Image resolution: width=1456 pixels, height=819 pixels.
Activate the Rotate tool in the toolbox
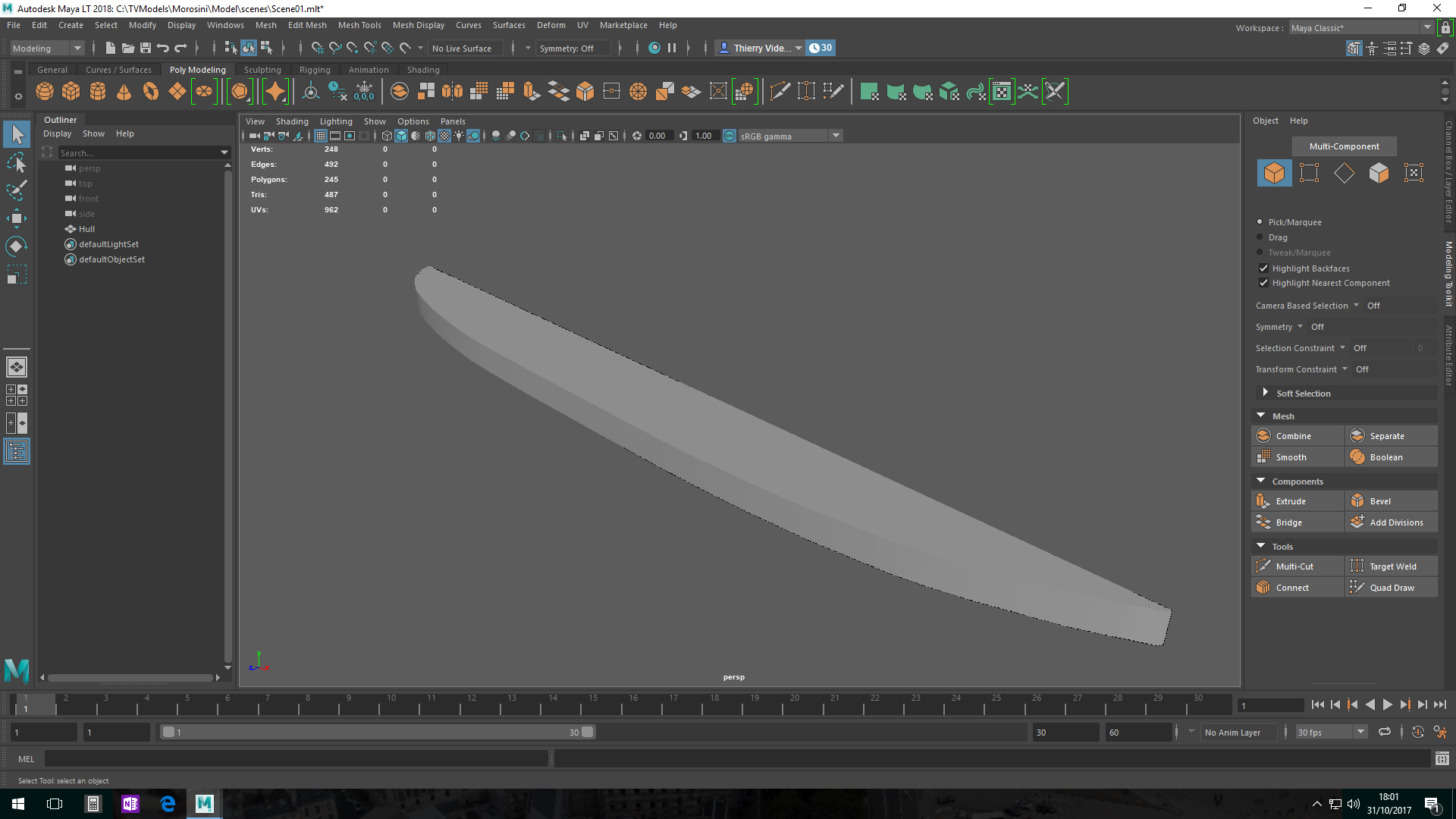pos(17,246)
